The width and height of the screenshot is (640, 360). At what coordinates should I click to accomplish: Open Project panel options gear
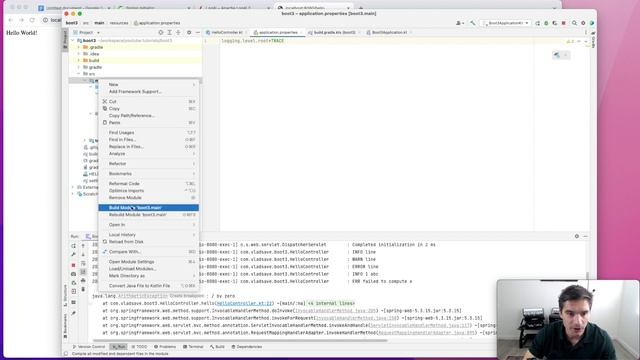point(189,32)
